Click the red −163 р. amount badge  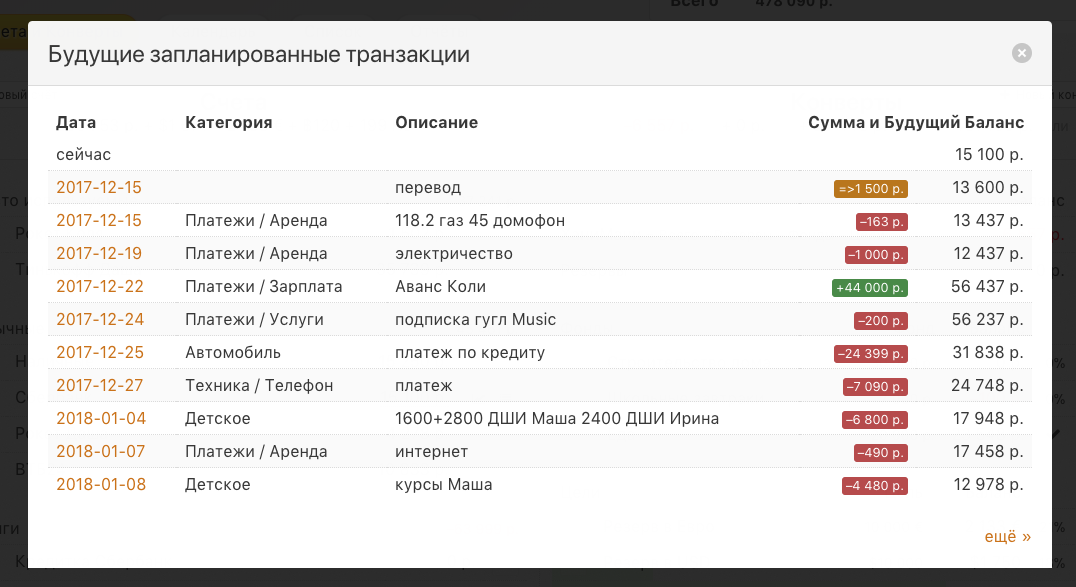pos(881,221)
